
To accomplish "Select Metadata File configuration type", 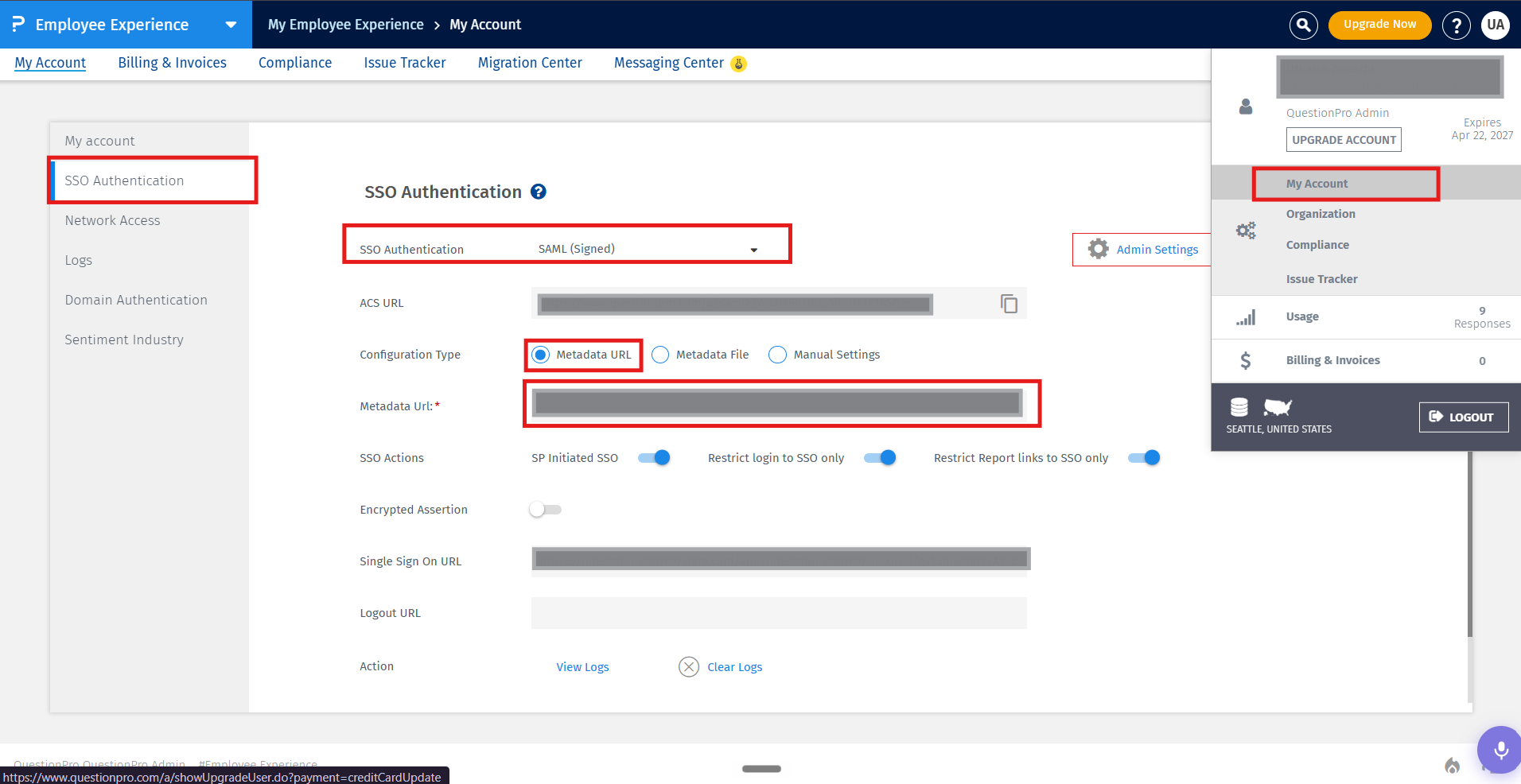I will pyautogui.click(x=660, y=355).
